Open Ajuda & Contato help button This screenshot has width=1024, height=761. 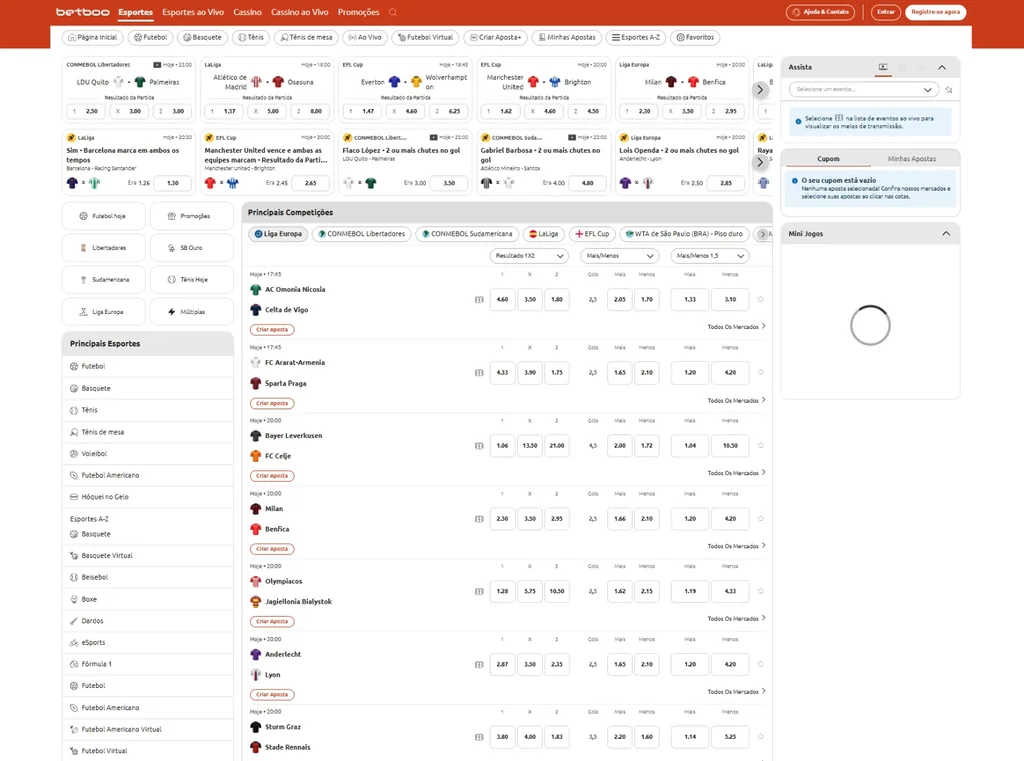[x=820, y=12]
